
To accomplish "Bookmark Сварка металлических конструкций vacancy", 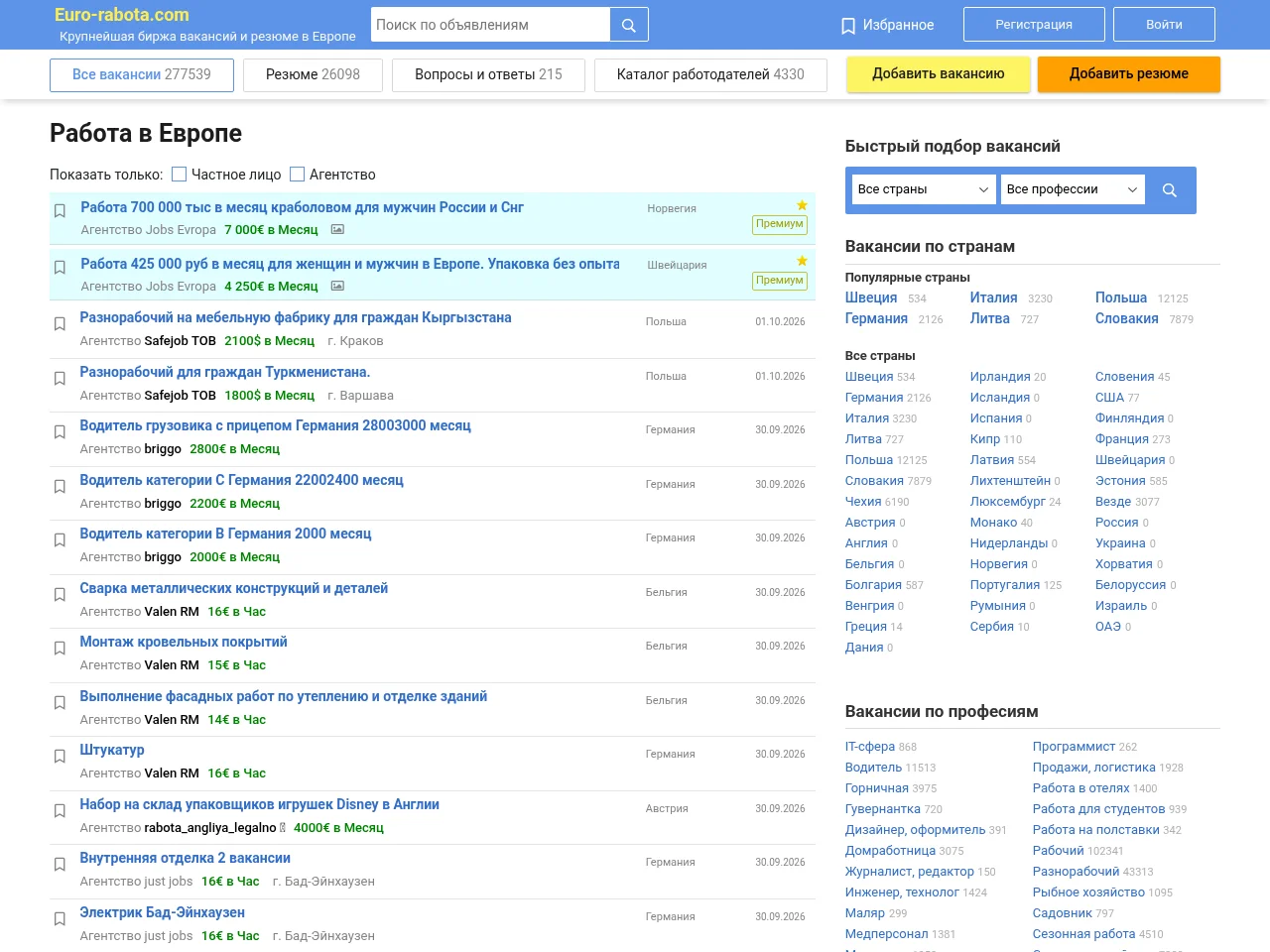I will pyautogui.click(x=60, y=595).
